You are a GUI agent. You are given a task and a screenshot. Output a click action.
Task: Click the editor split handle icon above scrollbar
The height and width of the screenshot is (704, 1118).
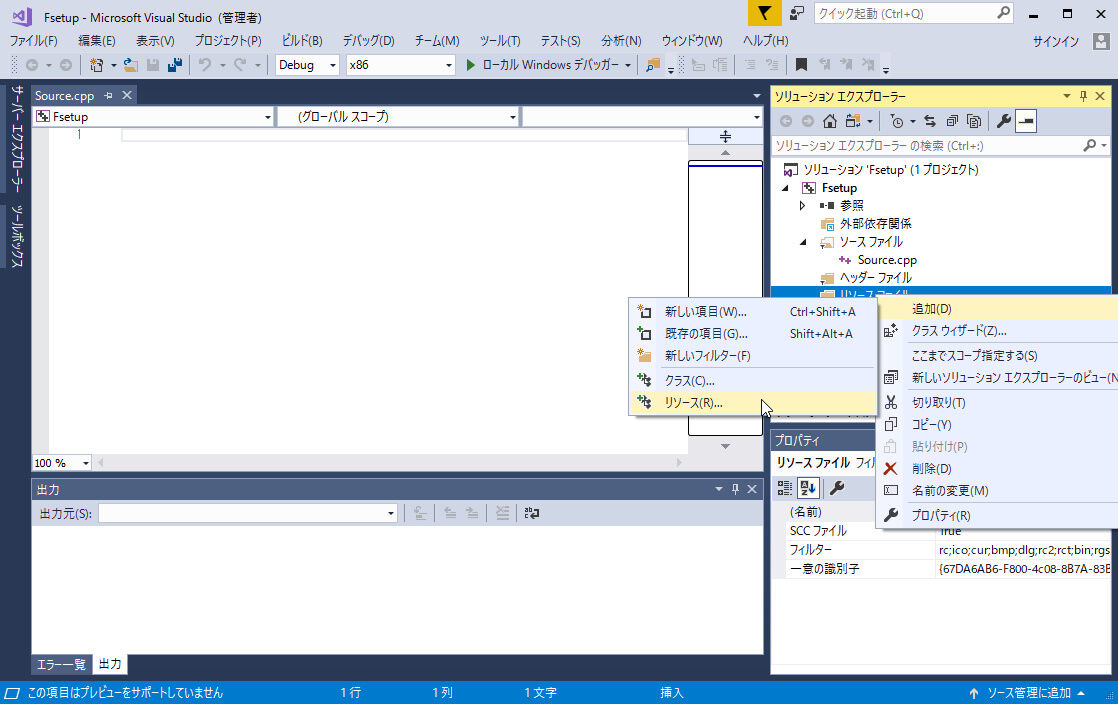tap(725, 136)
